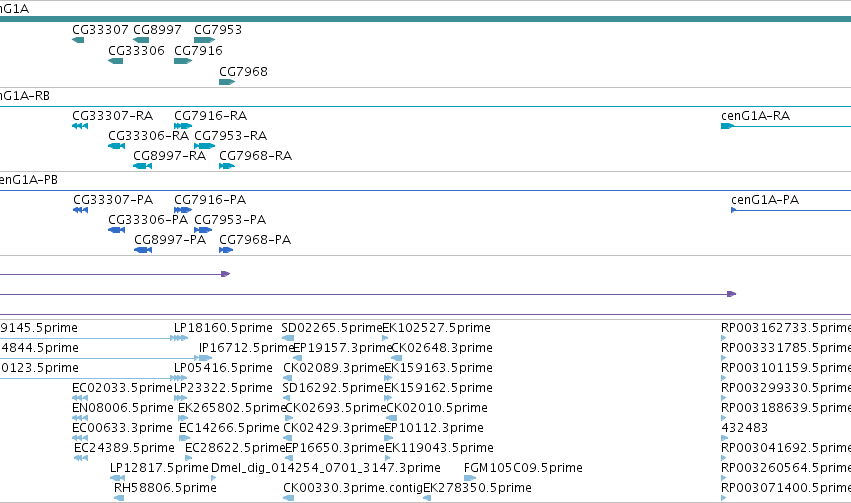851x503 pixels.
Task: Select the SD16292.5prime EST label
Action: (x=333, y=388)
